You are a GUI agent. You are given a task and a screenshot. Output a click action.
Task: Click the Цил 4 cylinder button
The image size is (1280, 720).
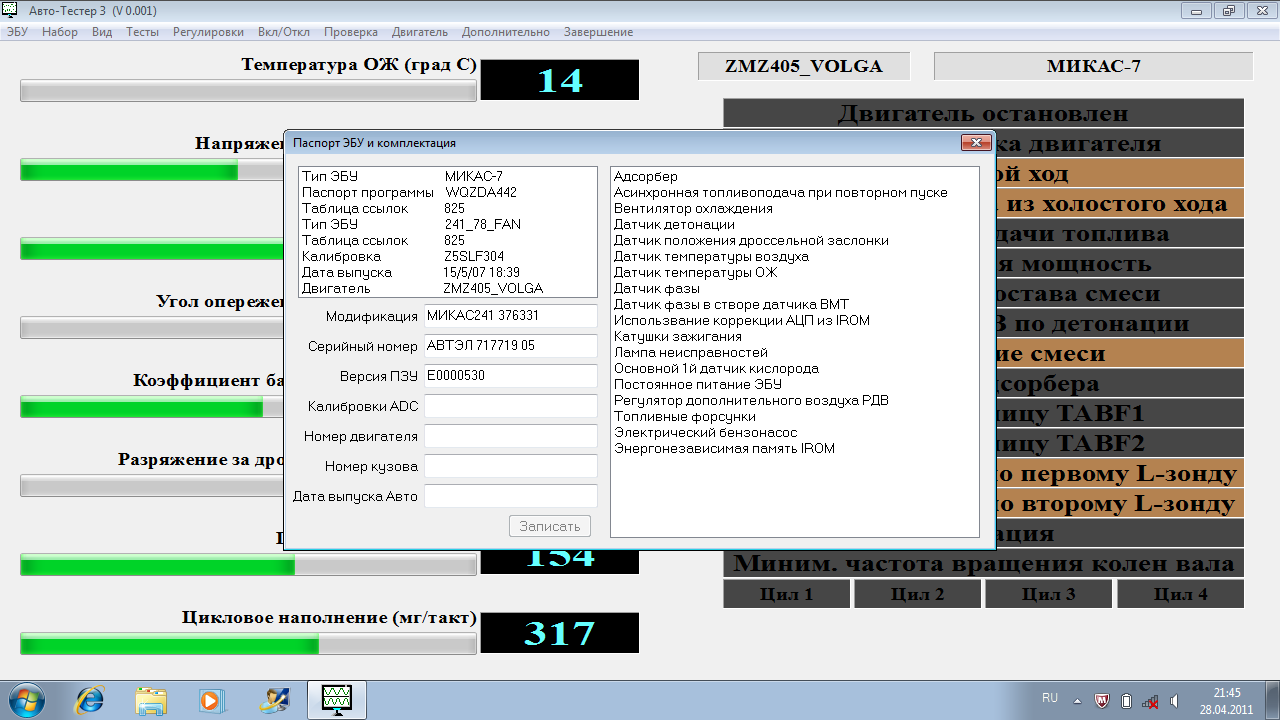[1180, 593]
